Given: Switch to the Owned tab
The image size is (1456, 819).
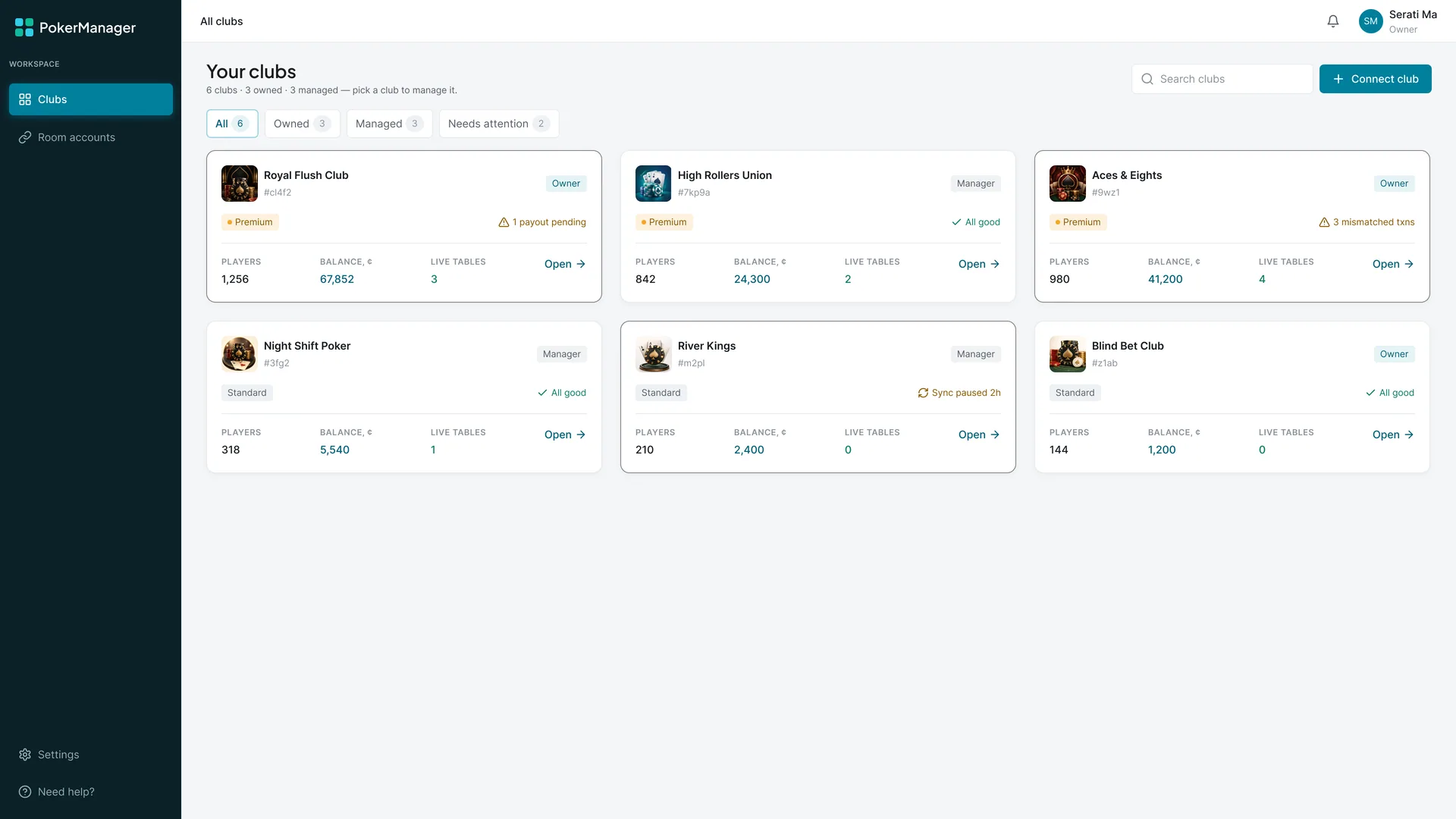Looking at the screenshot, I should coord(302,124).
